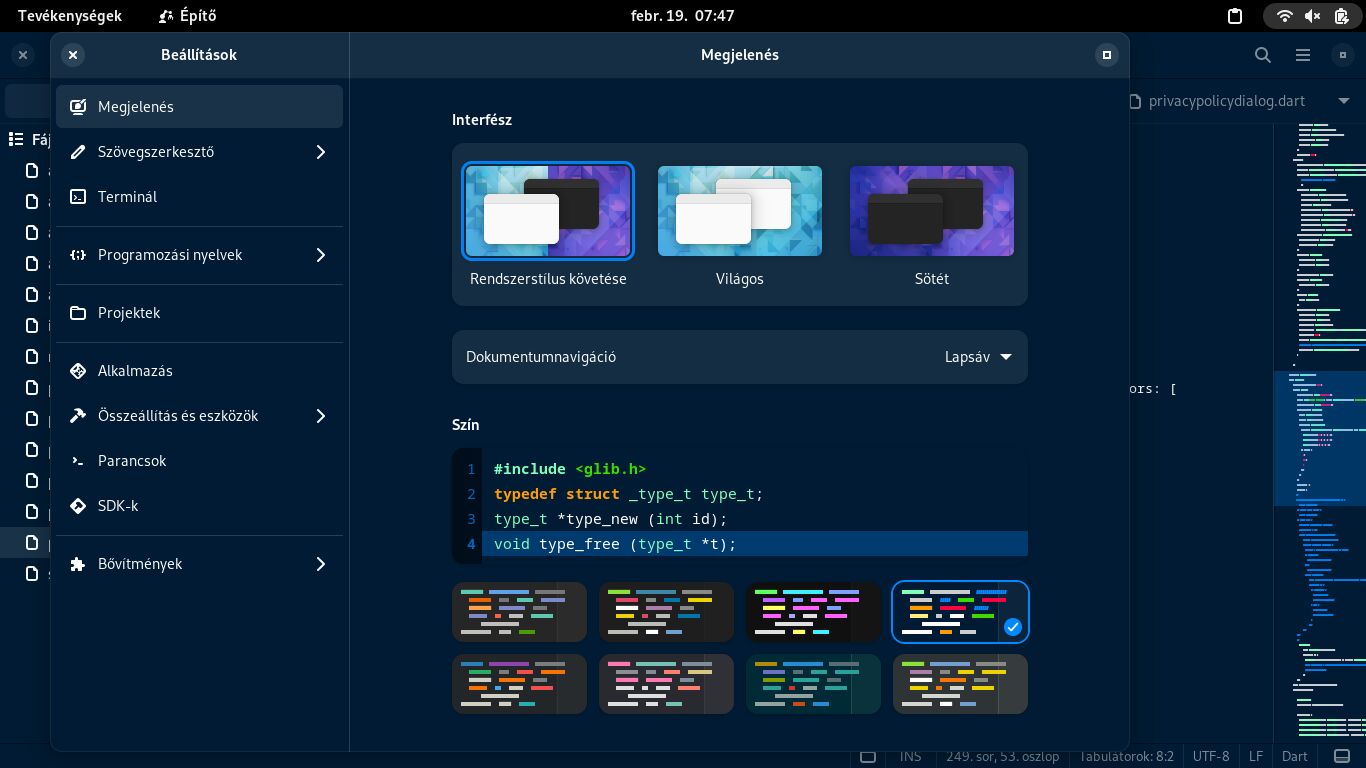
Task: Open the clipboard indicator in top bar
Action: pos(1235,16)
